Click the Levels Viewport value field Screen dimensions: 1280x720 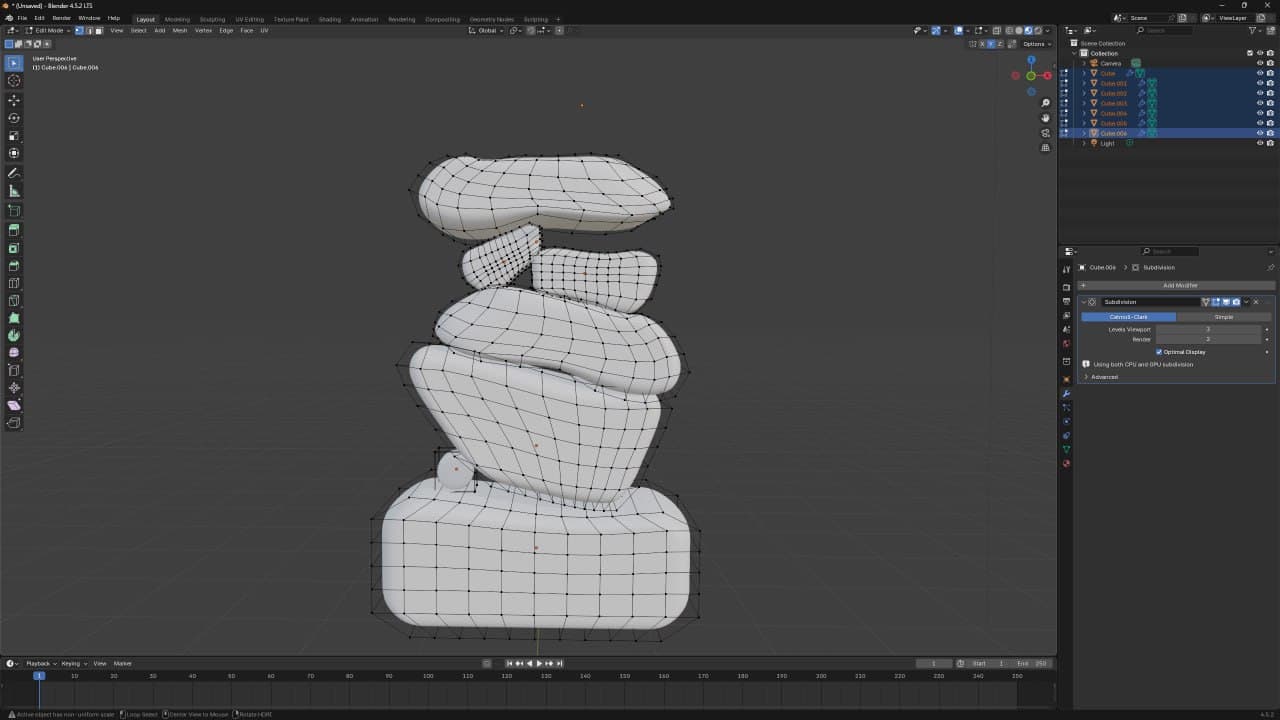click(x=1208, y=329)
